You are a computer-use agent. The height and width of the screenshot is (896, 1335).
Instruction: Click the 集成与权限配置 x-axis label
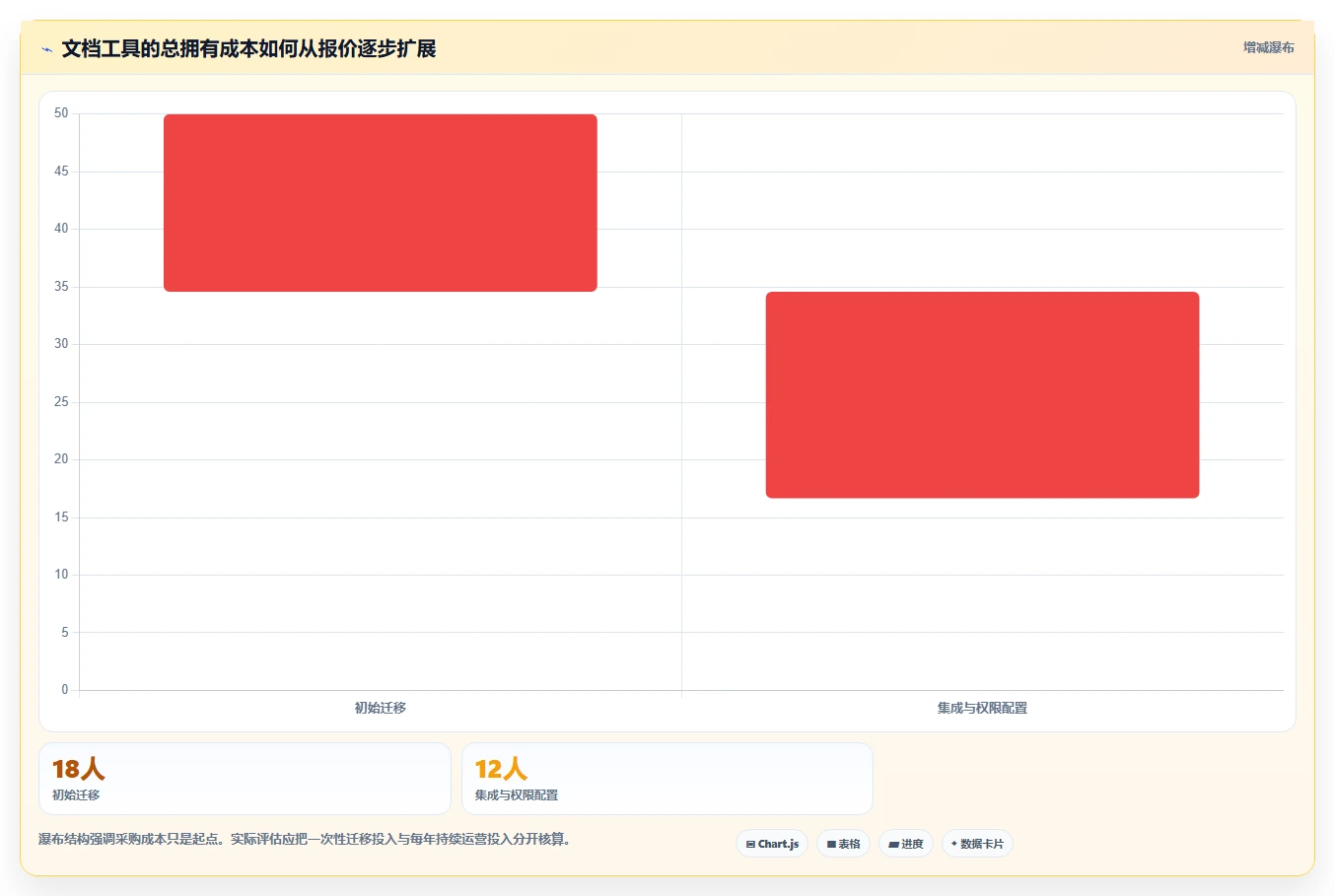[x=983, y=708]
